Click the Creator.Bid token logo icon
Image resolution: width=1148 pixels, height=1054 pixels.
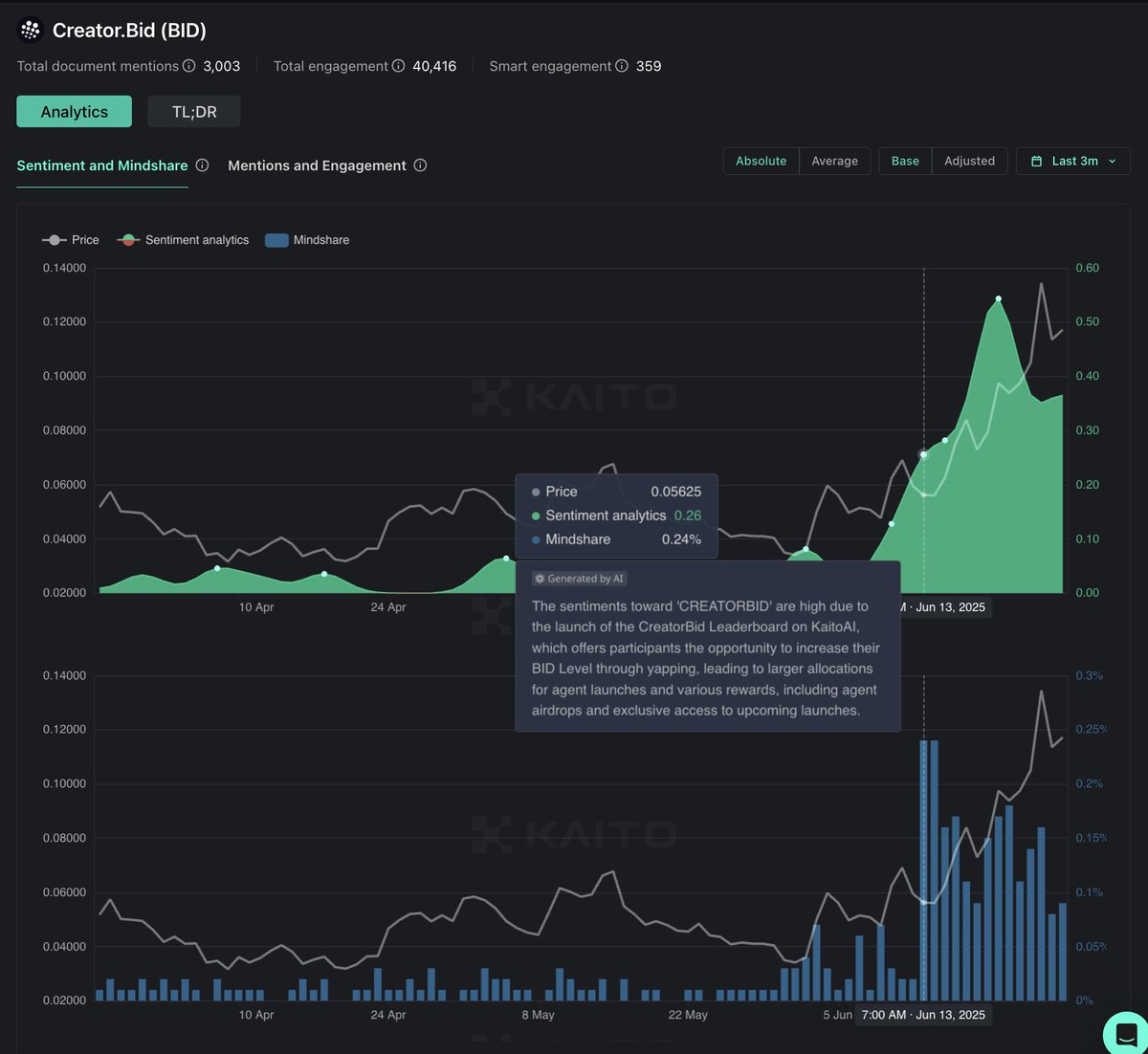pyautogui.click(x=31, y=31)
